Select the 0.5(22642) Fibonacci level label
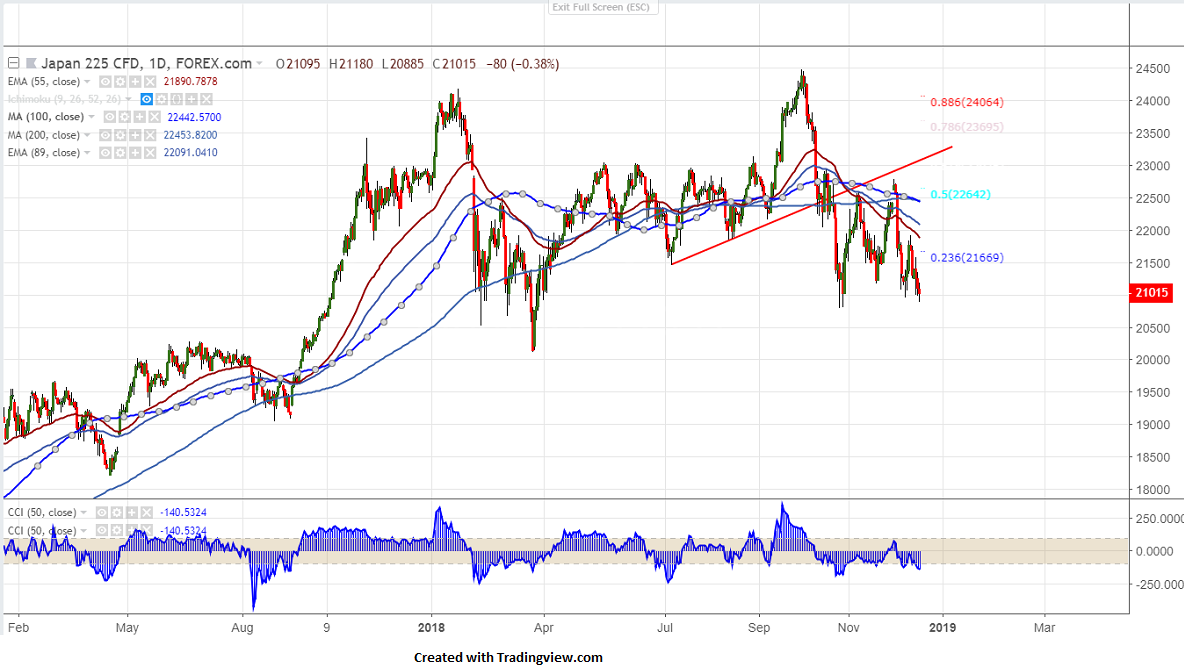 click(960, 194)
